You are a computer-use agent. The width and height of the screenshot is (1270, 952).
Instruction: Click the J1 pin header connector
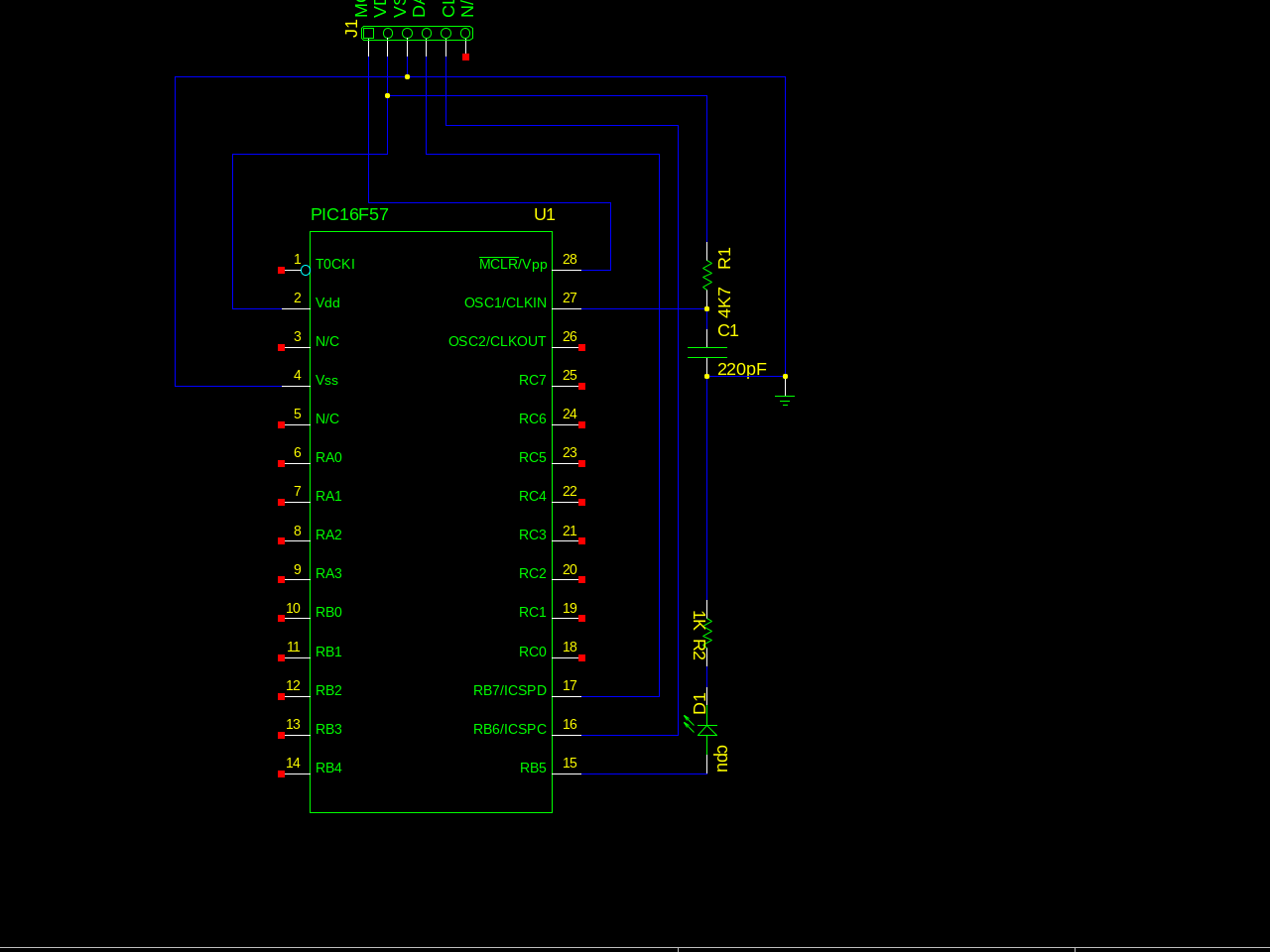click(x=417, y=32)
